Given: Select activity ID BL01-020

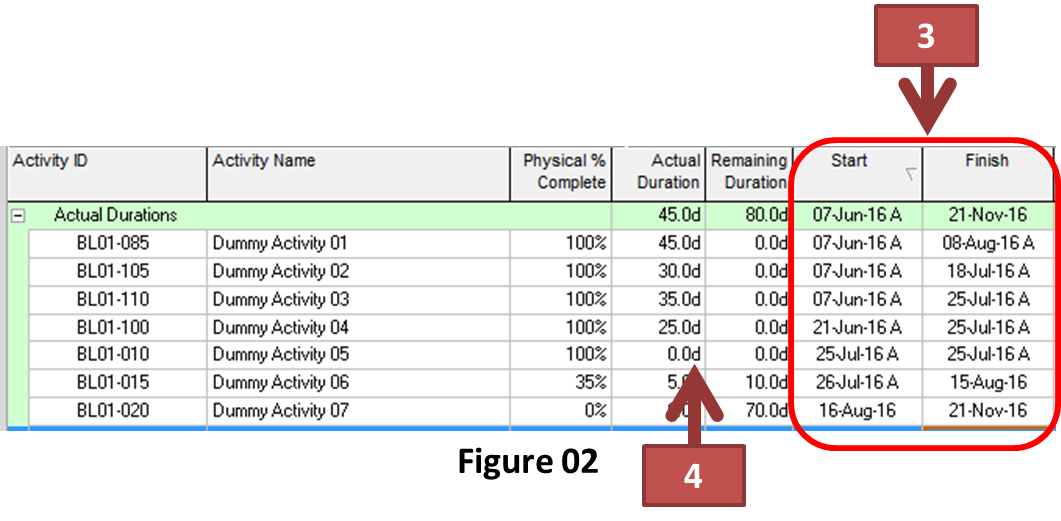Looking at the screenshot, I should [112, 410].
